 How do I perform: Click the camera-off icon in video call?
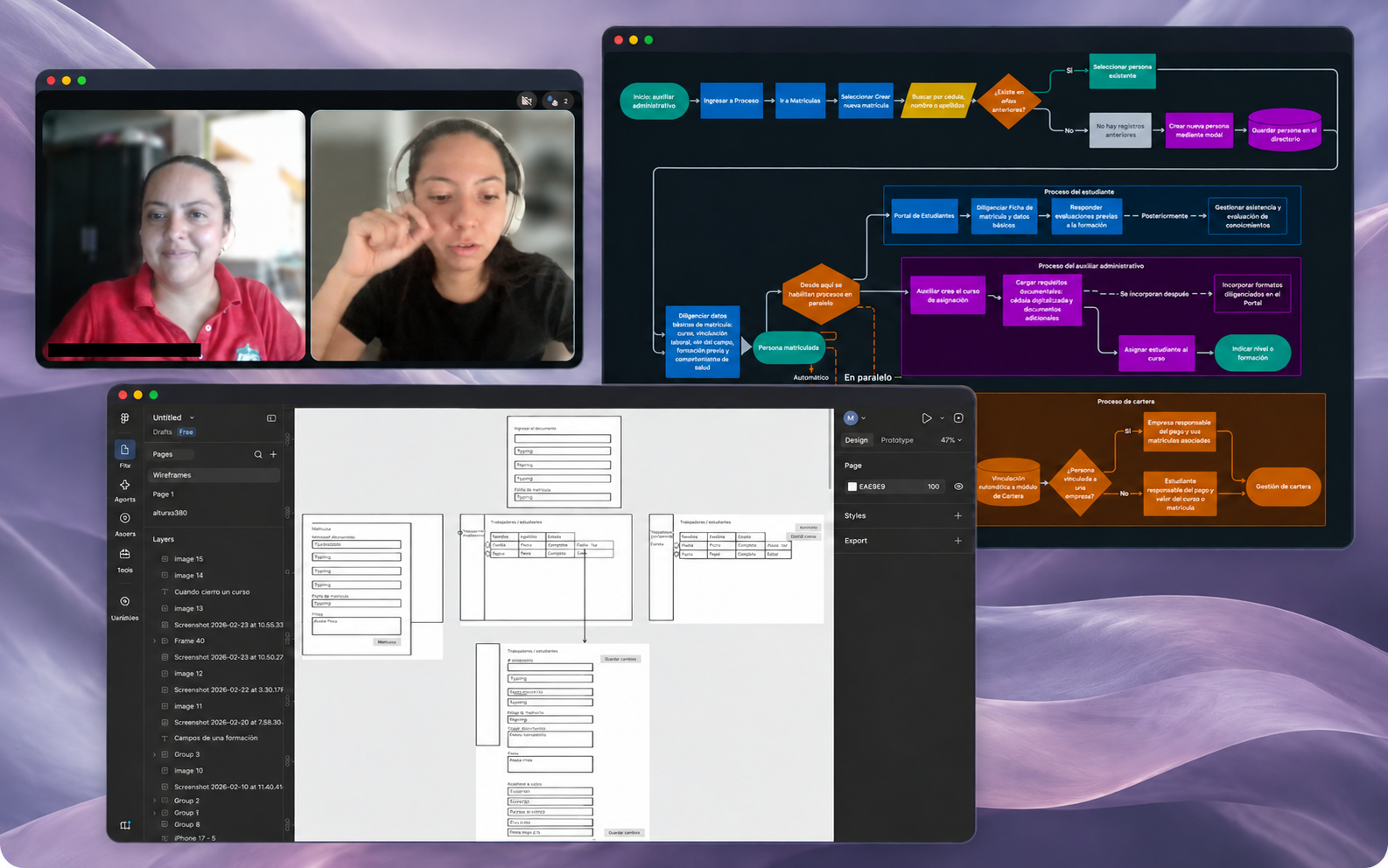click(x=526, y=101)
